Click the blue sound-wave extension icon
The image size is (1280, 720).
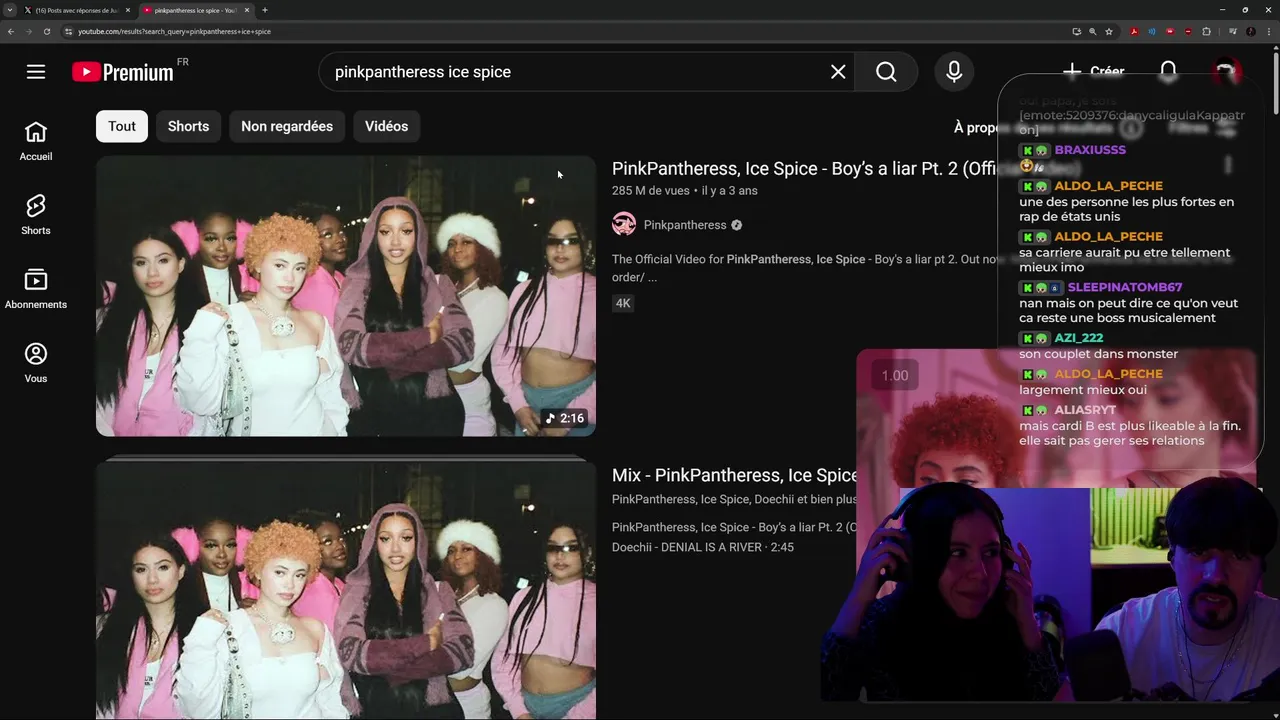click(x=1152, y=31)
